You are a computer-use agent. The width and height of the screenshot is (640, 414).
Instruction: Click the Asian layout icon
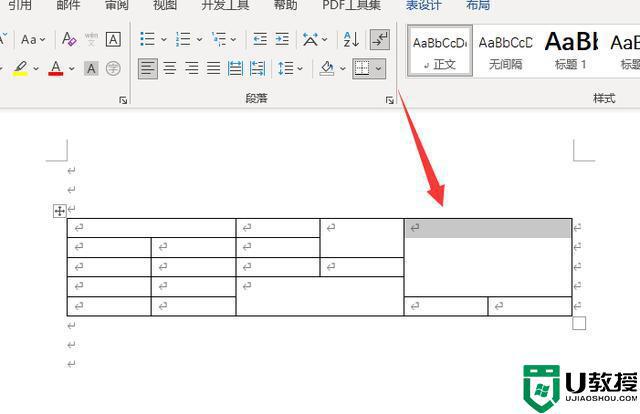(310, 40)
